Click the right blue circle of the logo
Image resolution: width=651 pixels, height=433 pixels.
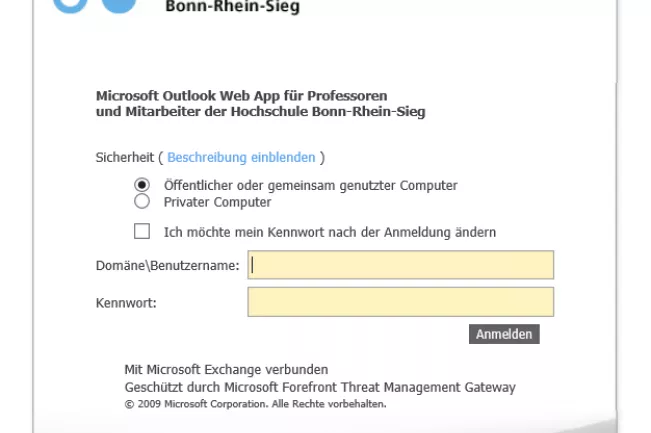point(119,5)
